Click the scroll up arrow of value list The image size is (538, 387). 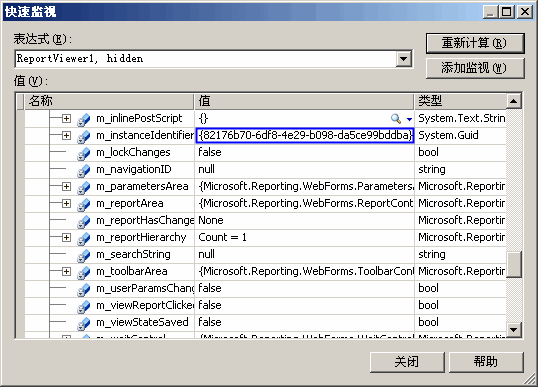click(514, 101)
